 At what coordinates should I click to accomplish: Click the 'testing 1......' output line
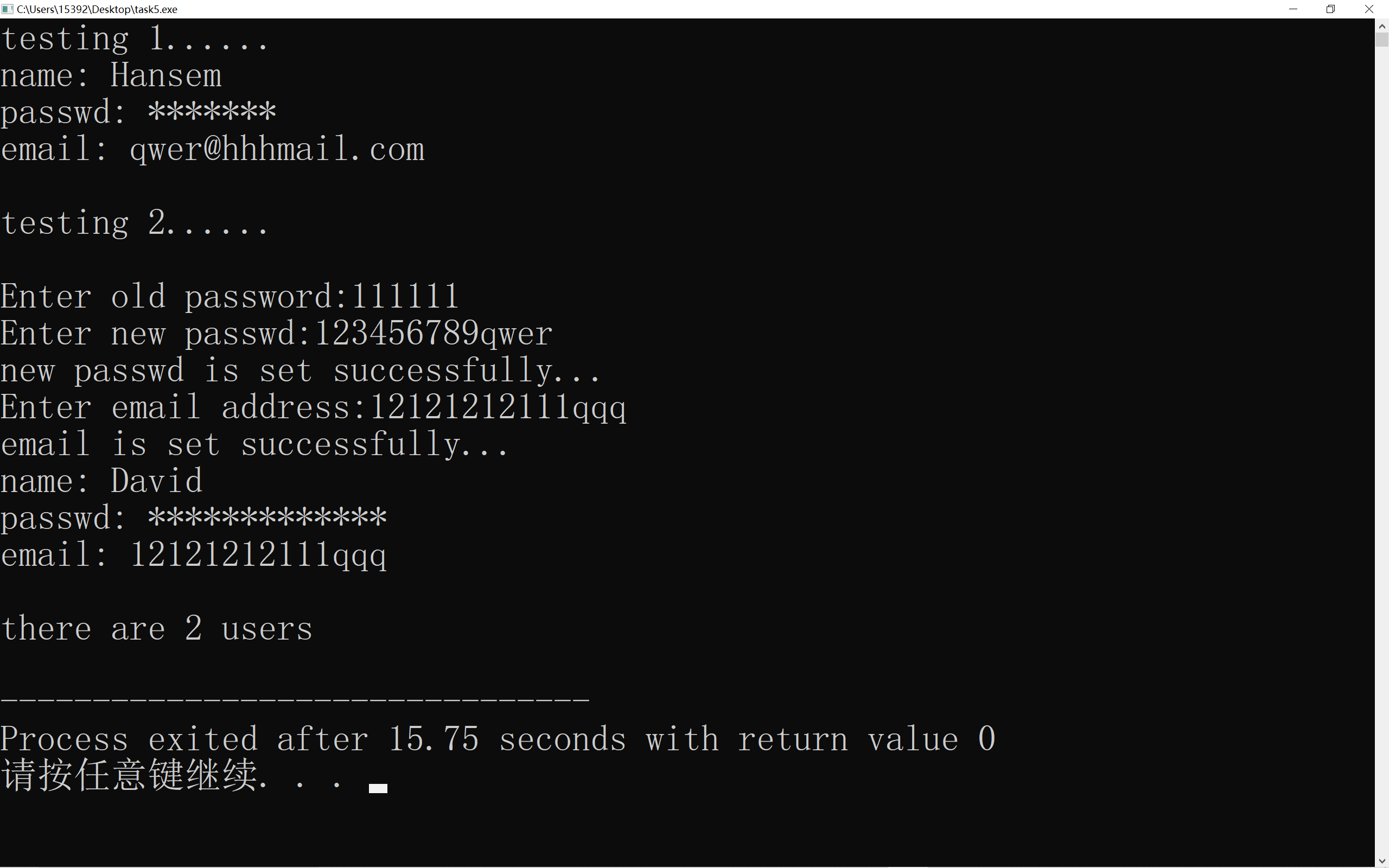pos(135,39)
